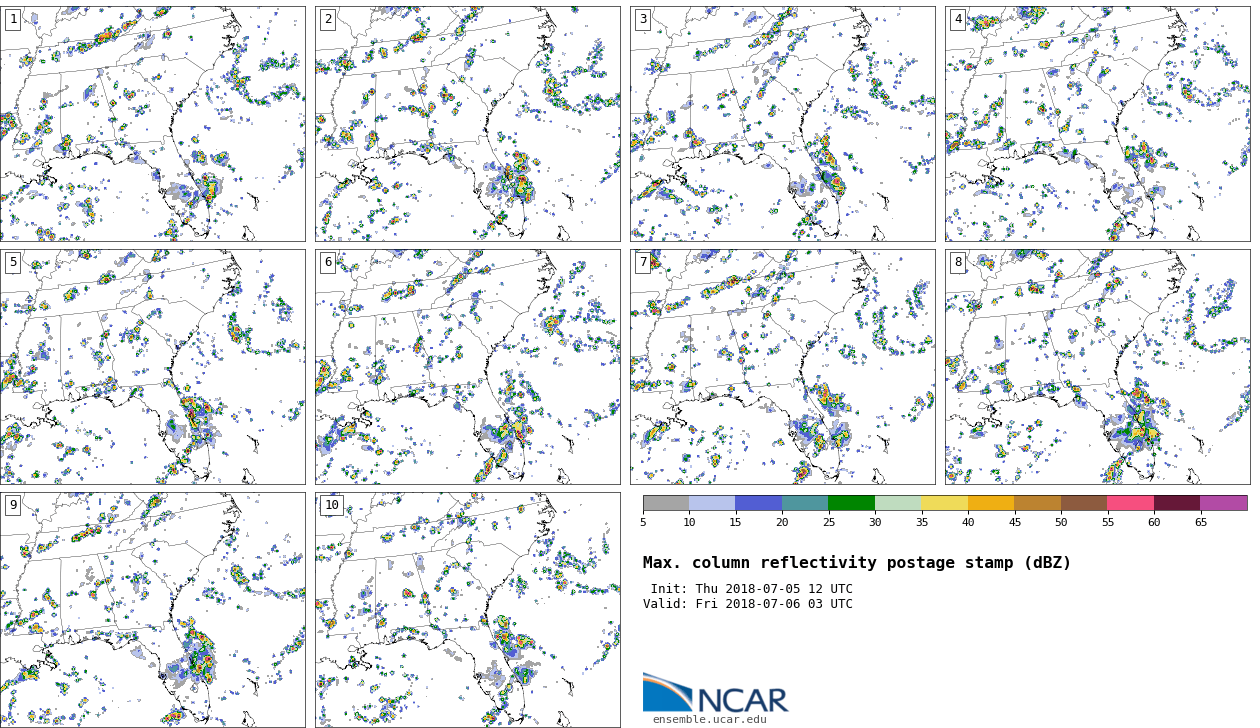Click the purple 65+ dBZ swatch
1260x728 pixels.
[x=1223, y=503]
